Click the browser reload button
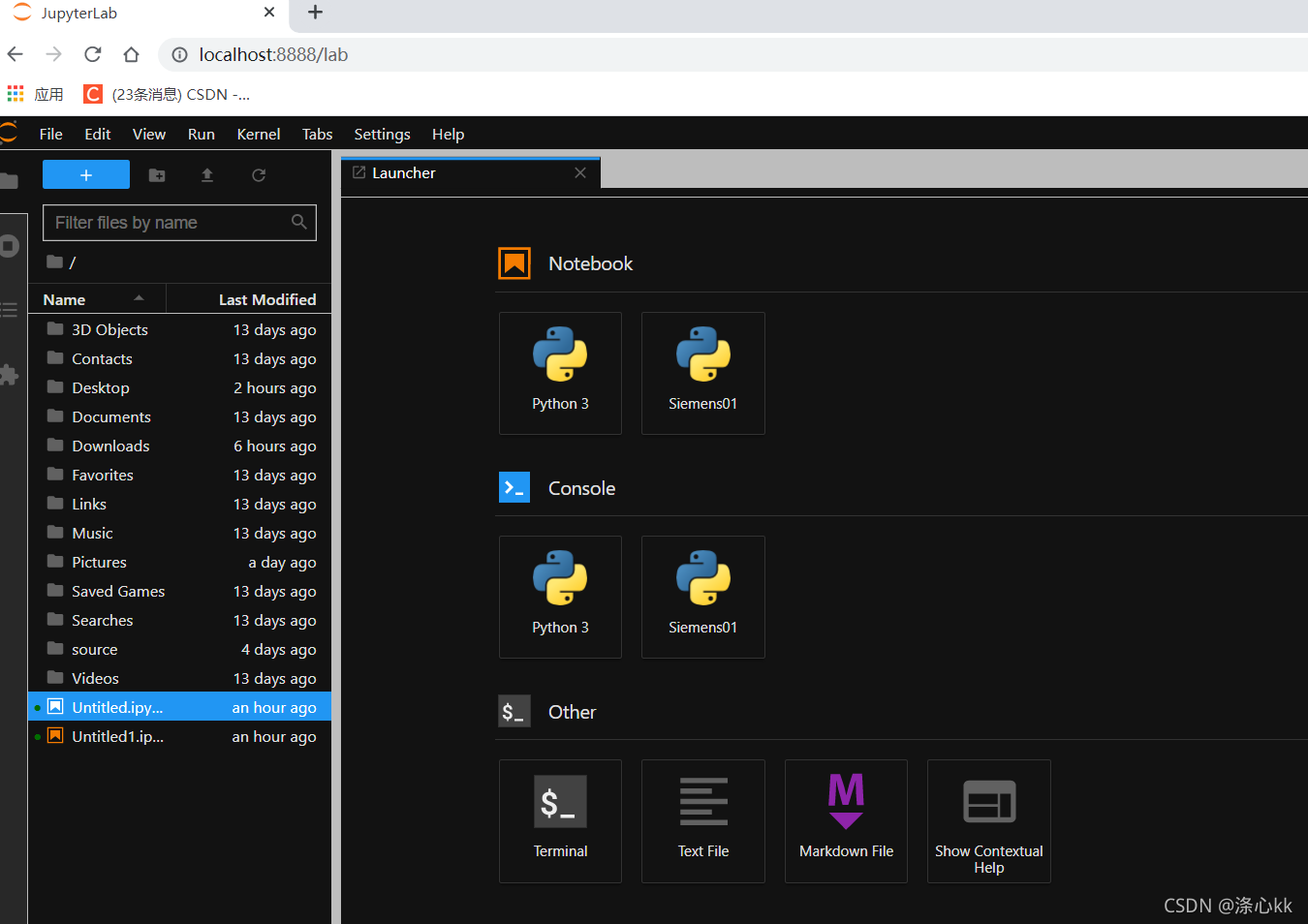1308x924 pixels. 93,54
